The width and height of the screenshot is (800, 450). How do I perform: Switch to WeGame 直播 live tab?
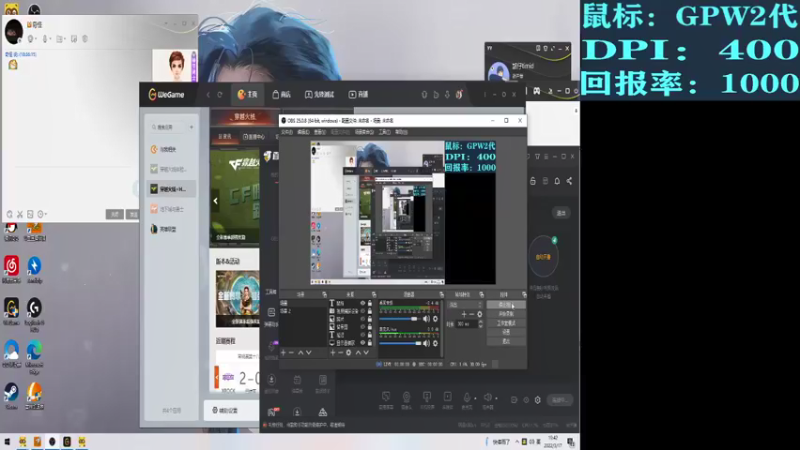358,94
